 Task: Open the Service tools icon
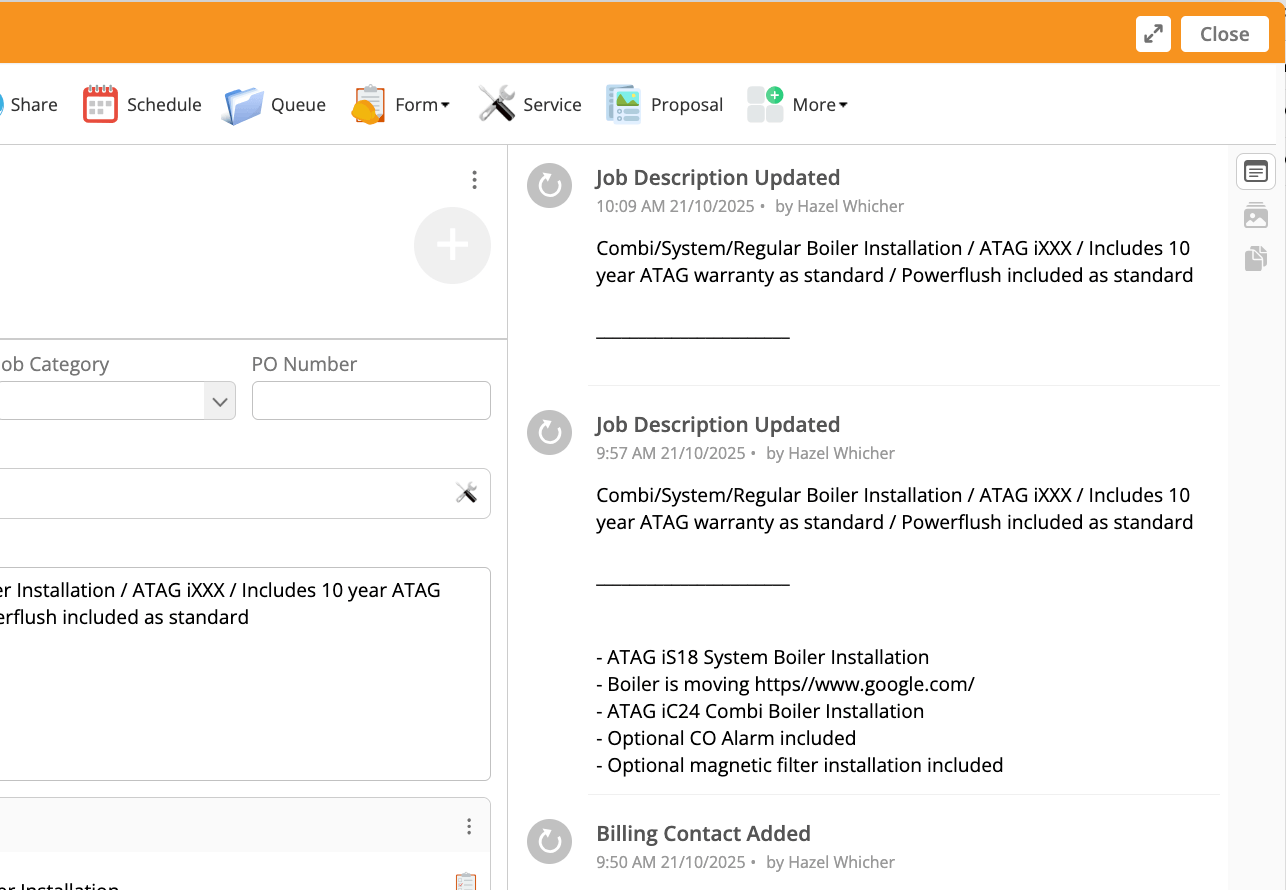(x=496, y=104)
